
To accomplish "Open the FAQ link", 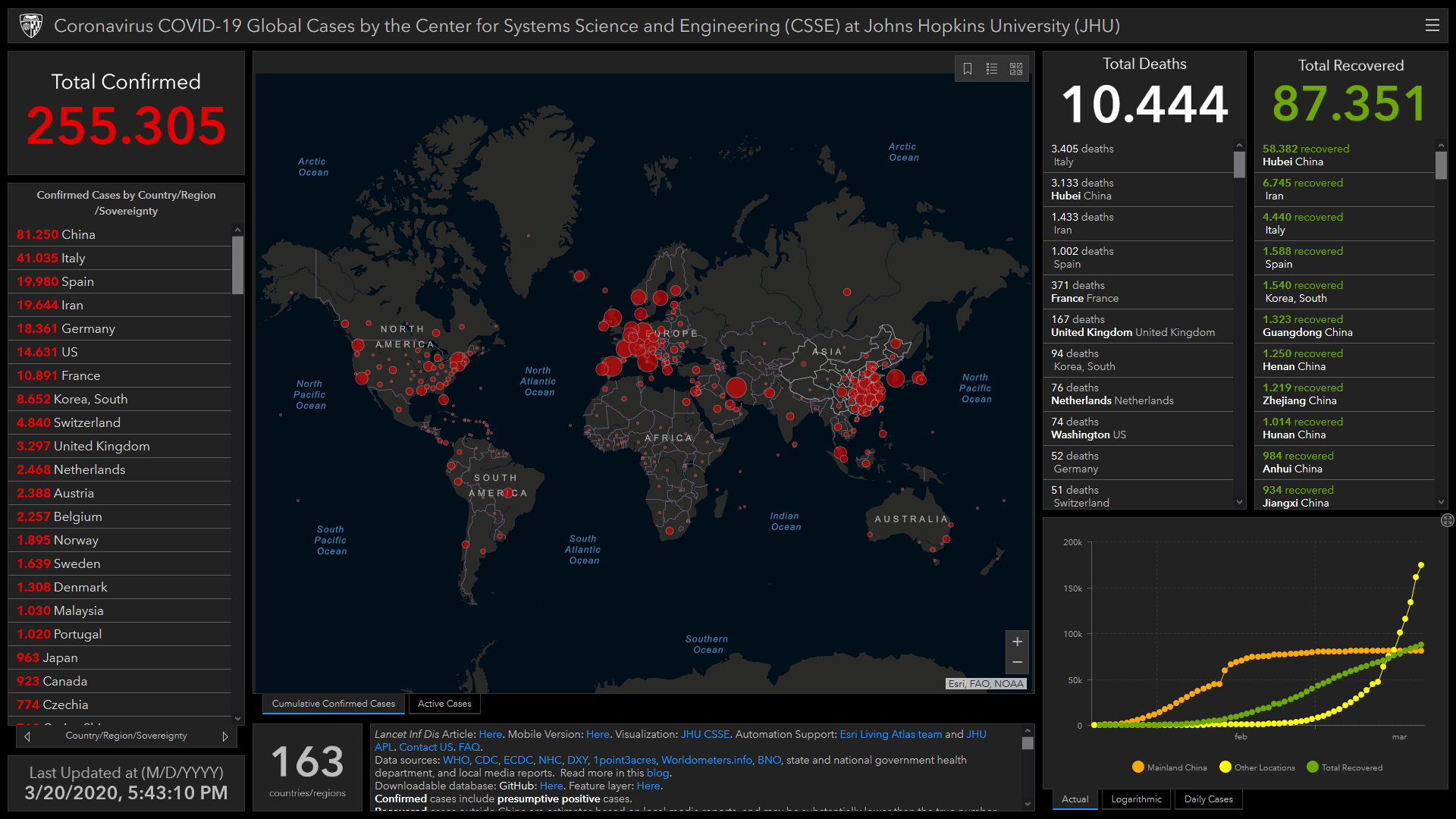I will click(x=469, y=747).
